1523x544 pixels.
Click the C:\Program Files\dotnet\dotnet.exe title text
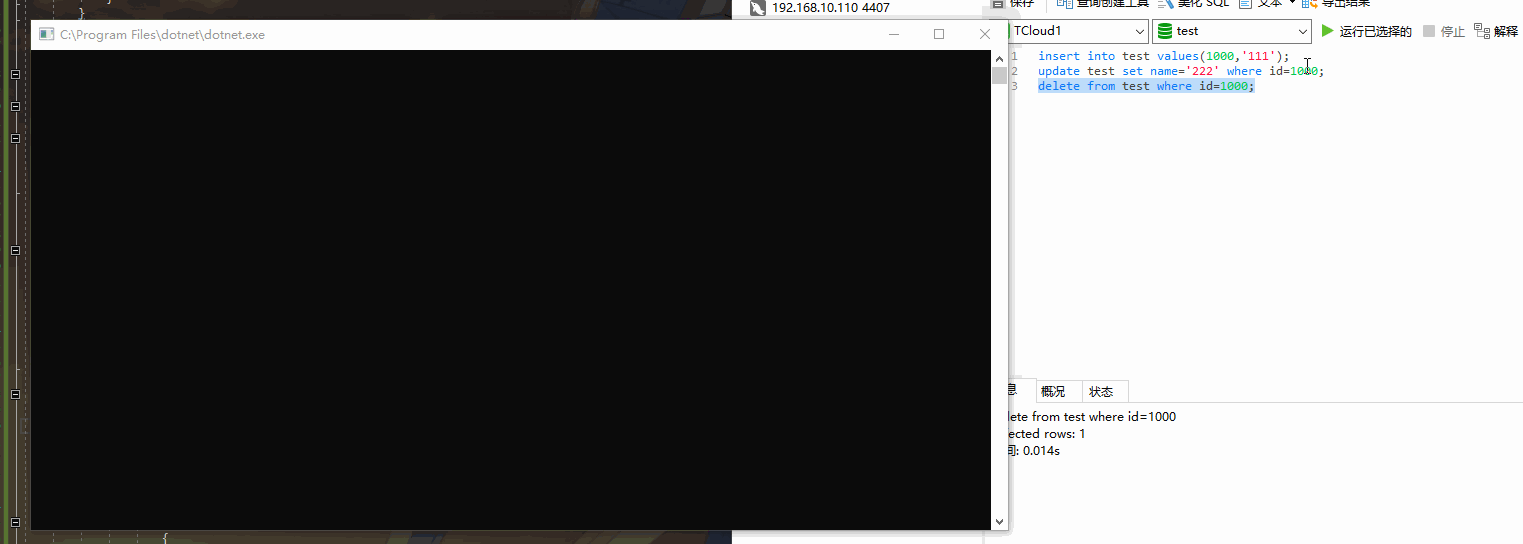[x=162, y=34]
